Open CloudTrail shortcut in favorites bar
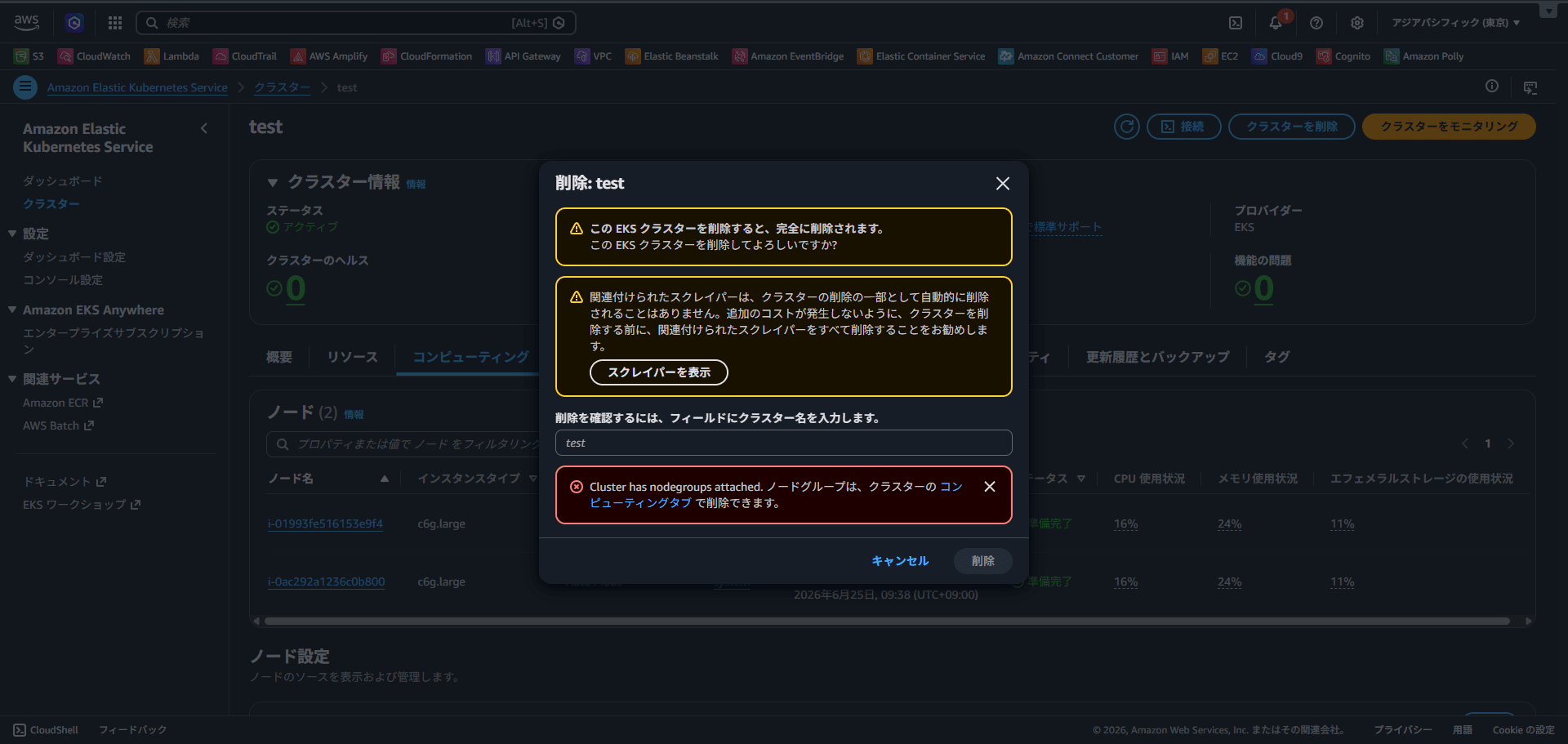Screen dimensions: 1568x744 (245, 56)
